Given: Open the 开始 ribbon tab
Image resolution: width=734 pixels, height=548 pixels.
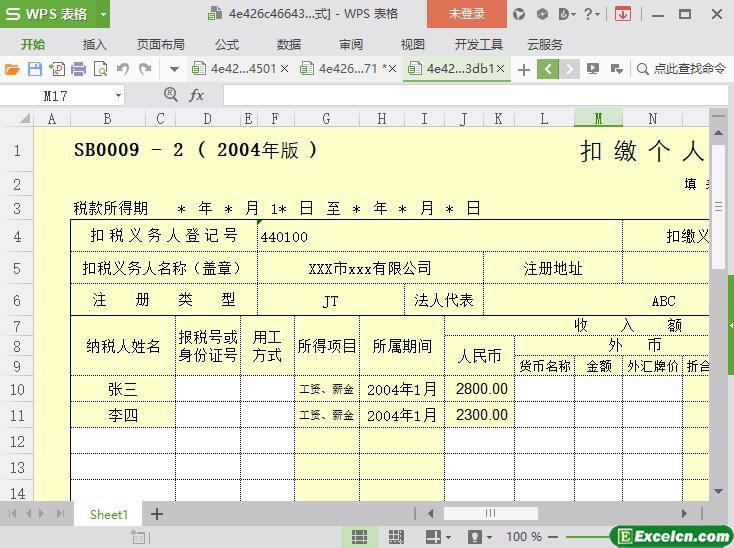Looking at the screenshot, I should [x=33, y=44].
